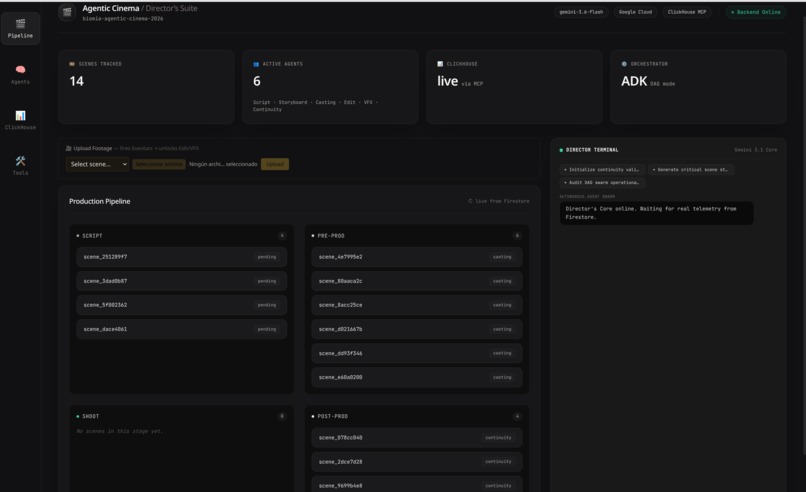
Task: Open scene_4e7995e2 in Pre-Prod
Action: coord(417,257)
